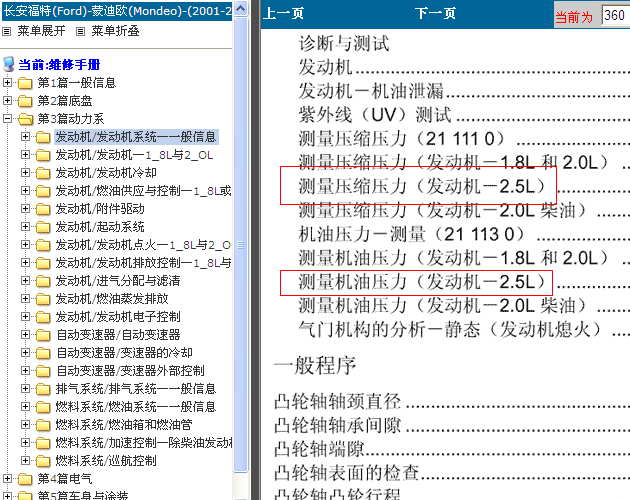The image size is (630, 500).
Task: Click folder icon of 发动机/起动系统
Action: pyautogui.click(x=43, y=227)
